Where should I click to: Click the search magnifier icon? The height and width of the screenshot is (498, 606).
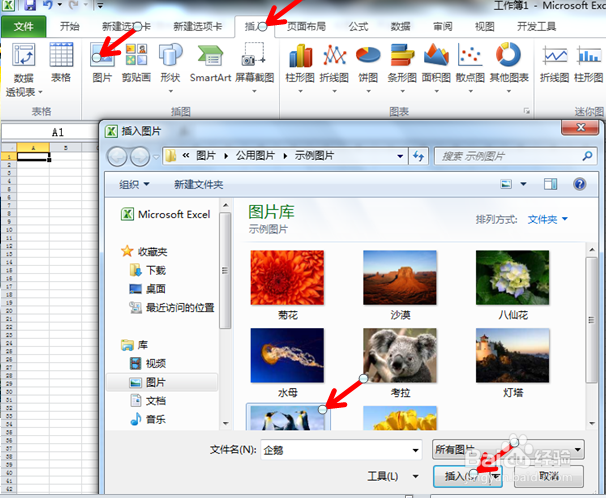point(587,156)
